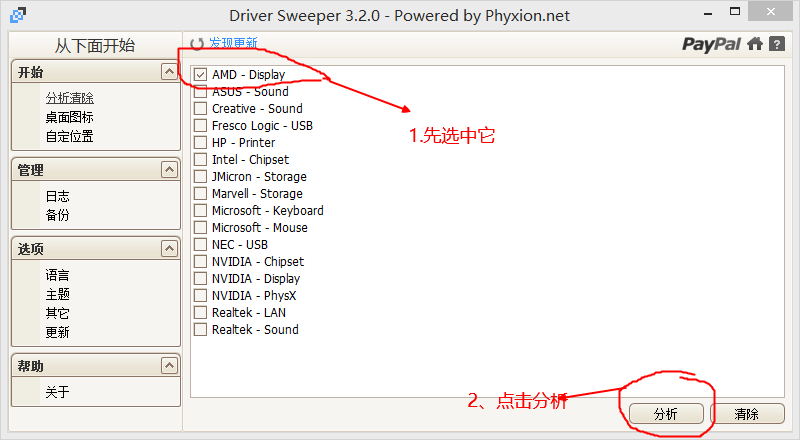Click the refresh icon beside 发现更新
The width and height of the screenshot is (800, 440).
(197, 44)
